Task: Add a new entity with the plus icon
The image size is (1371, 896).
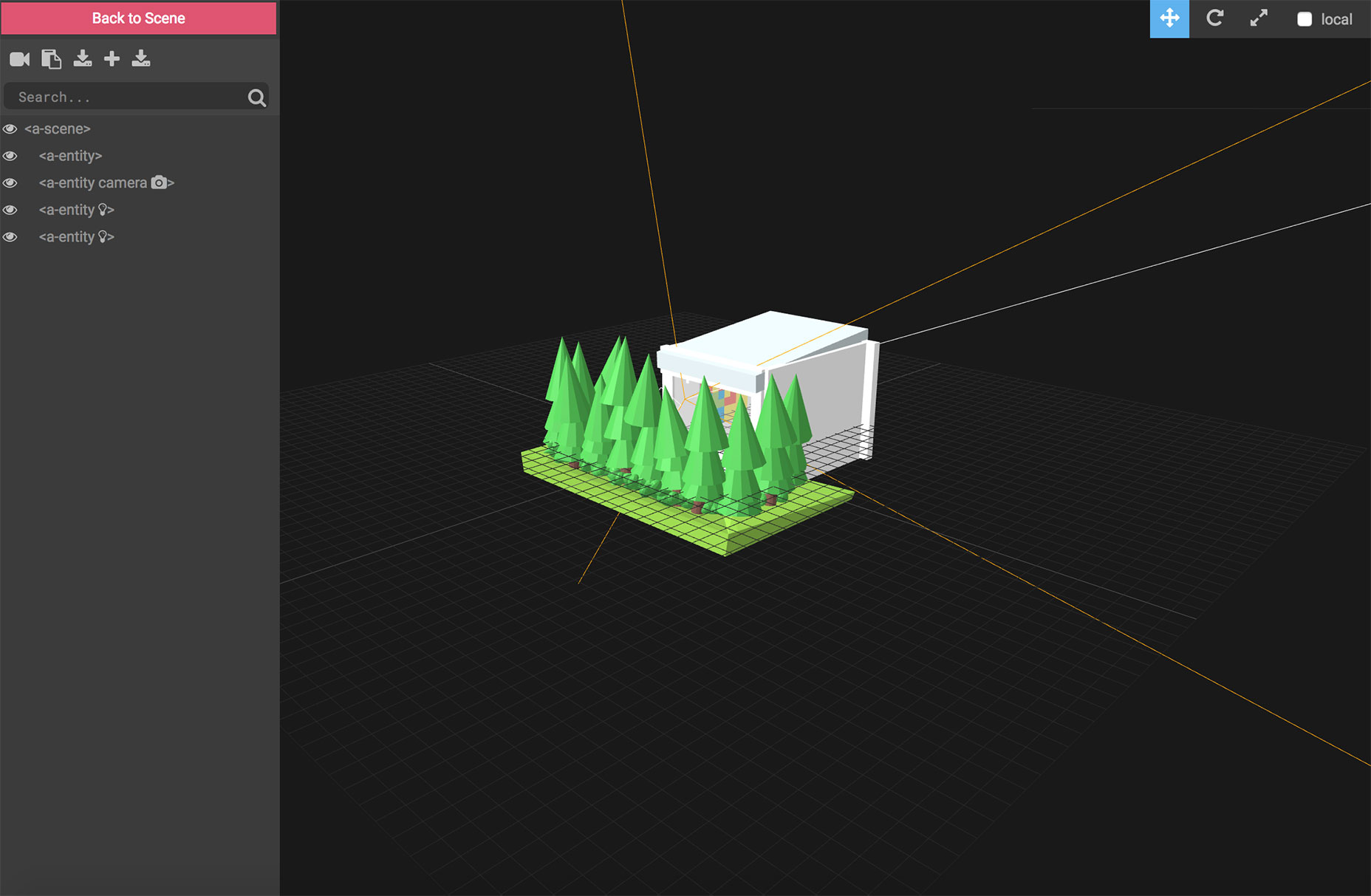Action: pyautogui.click(x=112, y=59)
